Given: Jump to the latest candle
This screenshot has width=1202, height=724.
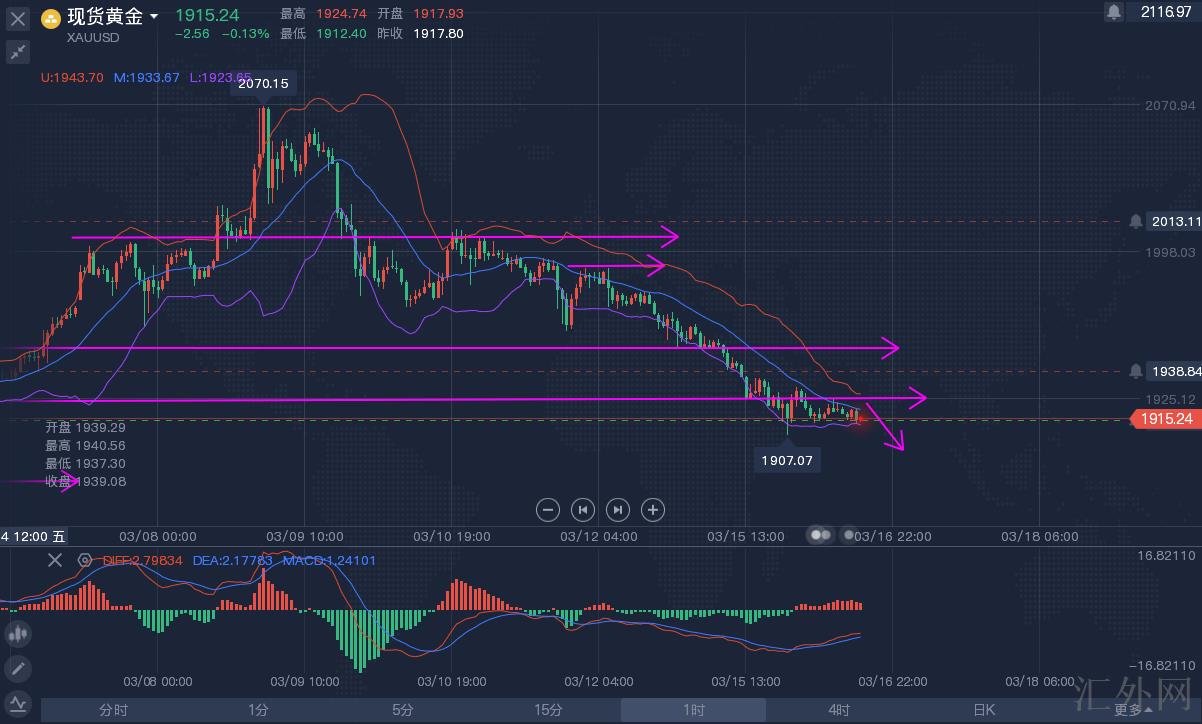Looking at the screenshot, I should (617, 509).
